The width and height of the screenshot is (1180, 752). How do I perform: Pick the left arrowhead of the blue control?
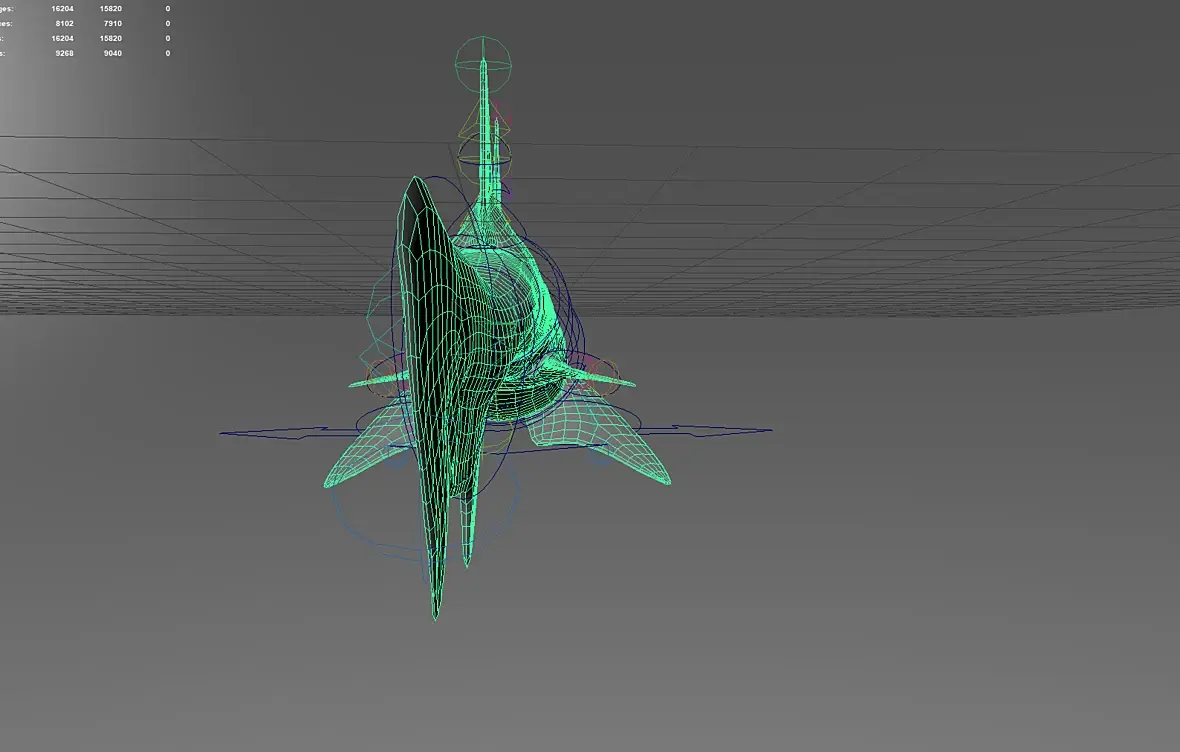pos(275,433)
